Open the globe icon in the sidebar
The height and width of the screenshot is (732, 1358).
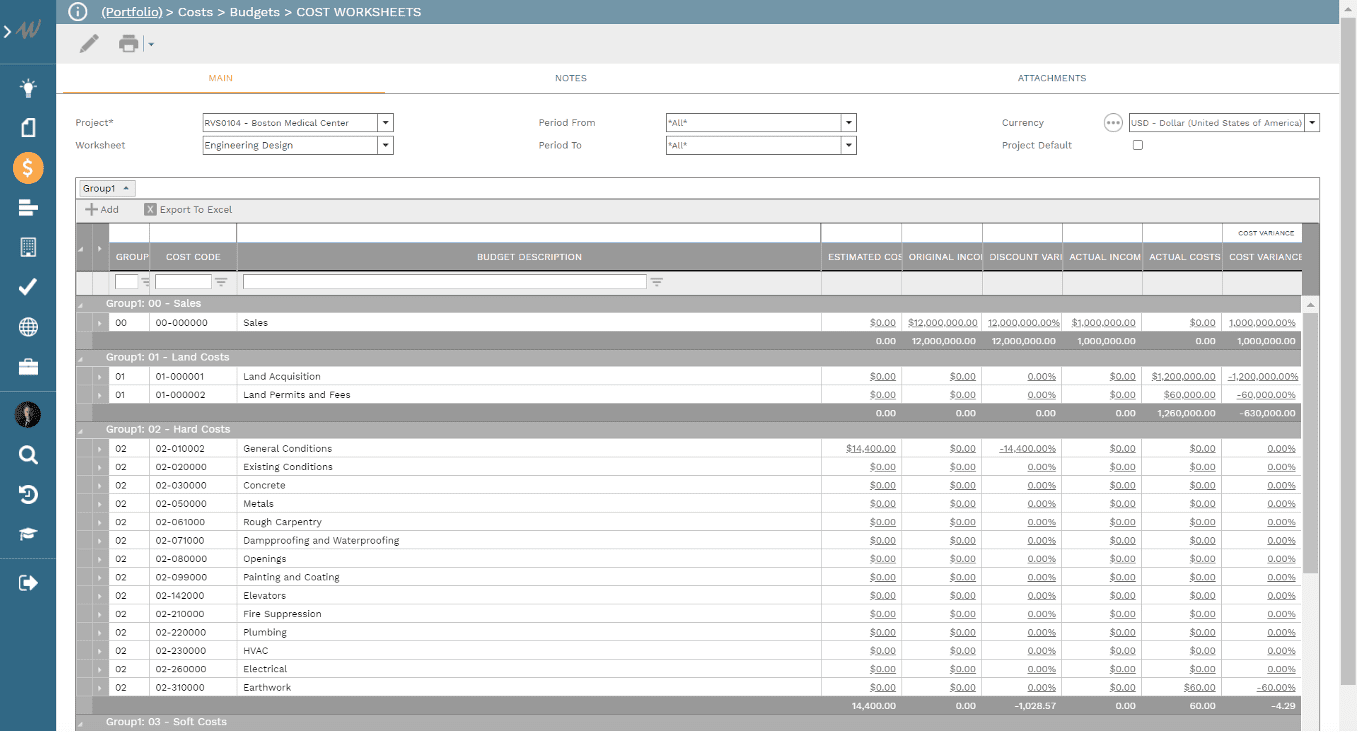click(27, 327)
